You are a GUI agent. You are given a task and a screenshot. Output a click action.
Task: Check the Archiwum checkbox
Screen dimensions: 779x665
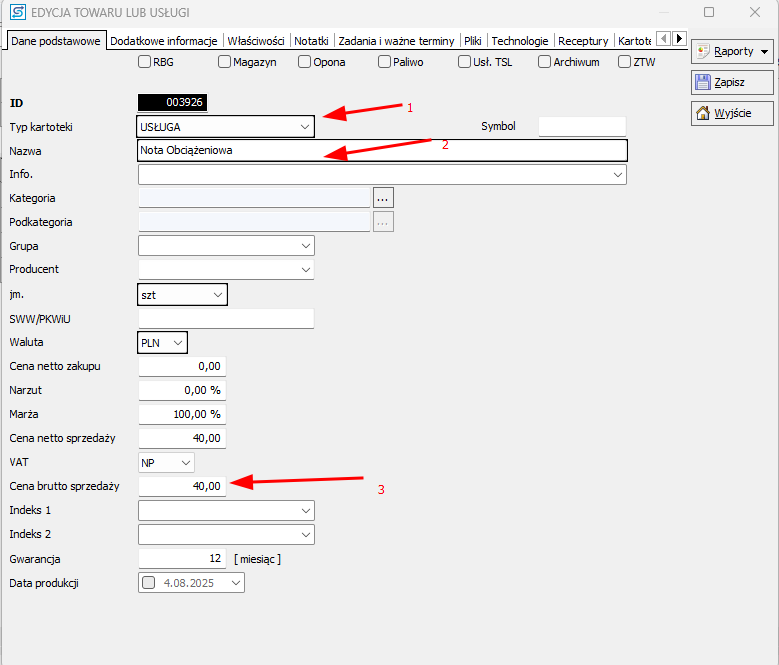click(x=545, y=62)
